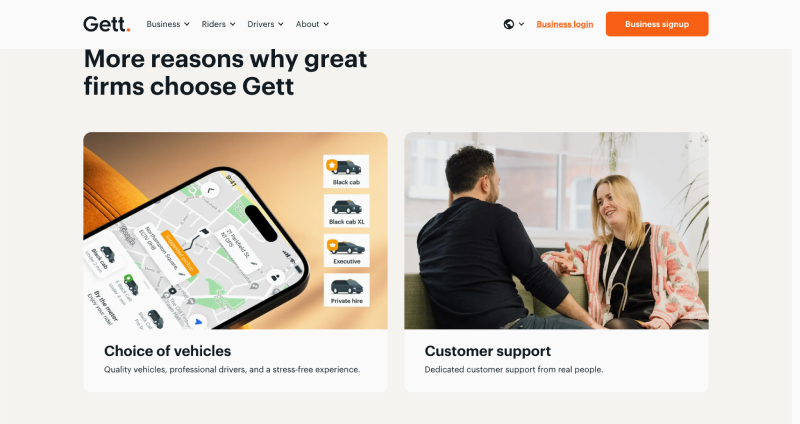Choose the Private hire vehicle icon
The image size is (800, 424).
click(x=346, y=290)
